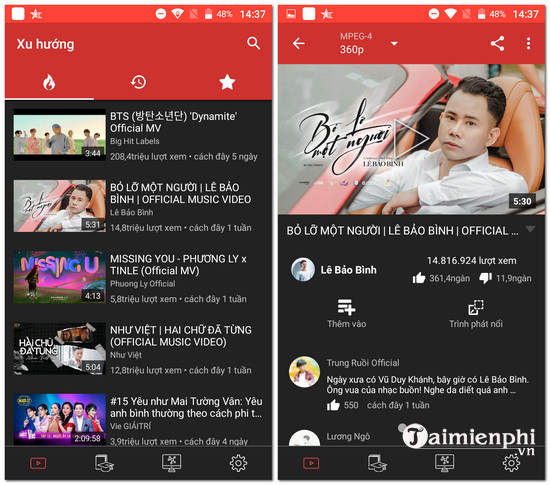Go back with the arrow in the player screen

tap(299, 43)
